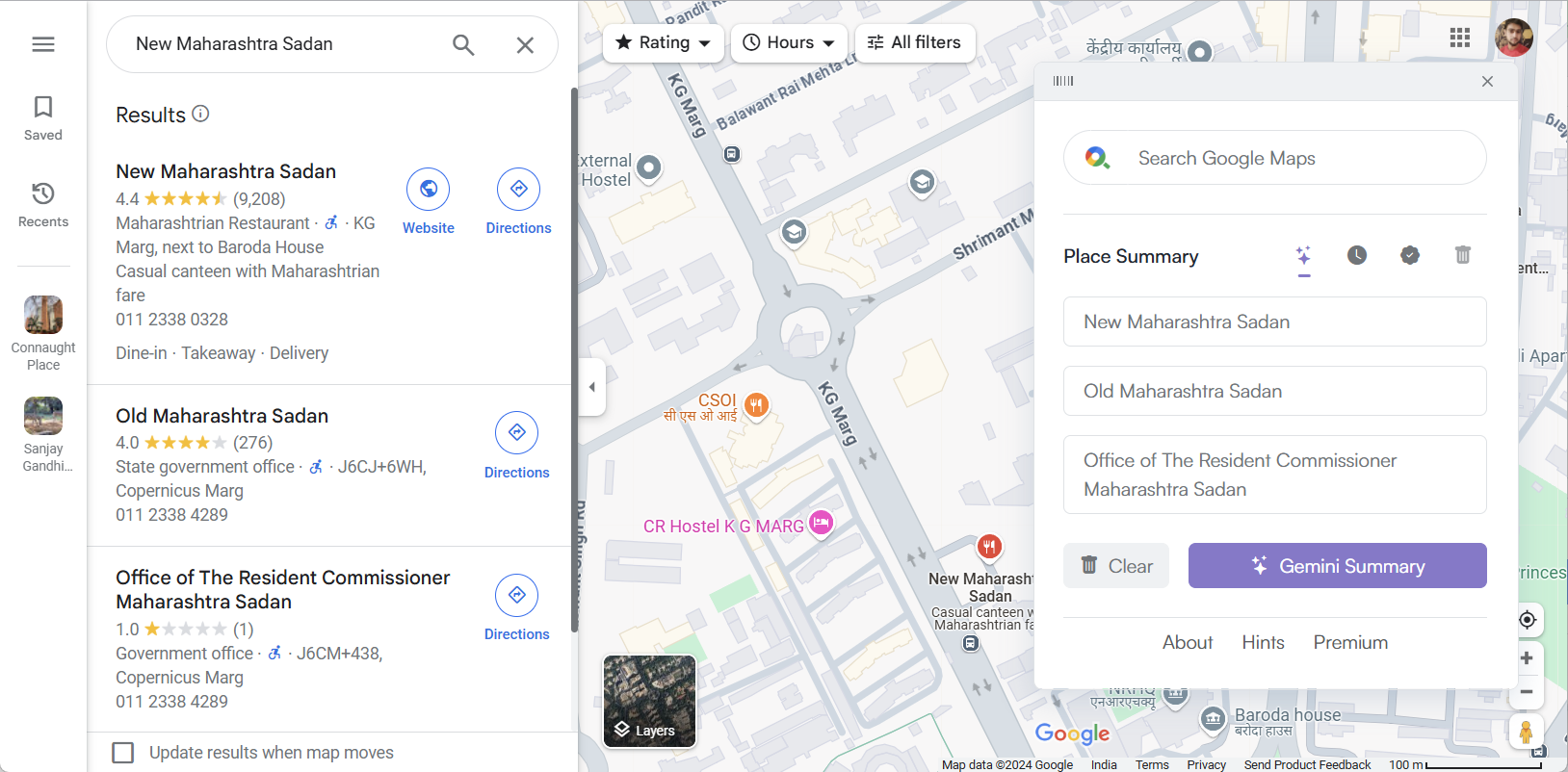Click CSOI restaurant map pin
The image size is (1568, 772).
tap(757, 405)
